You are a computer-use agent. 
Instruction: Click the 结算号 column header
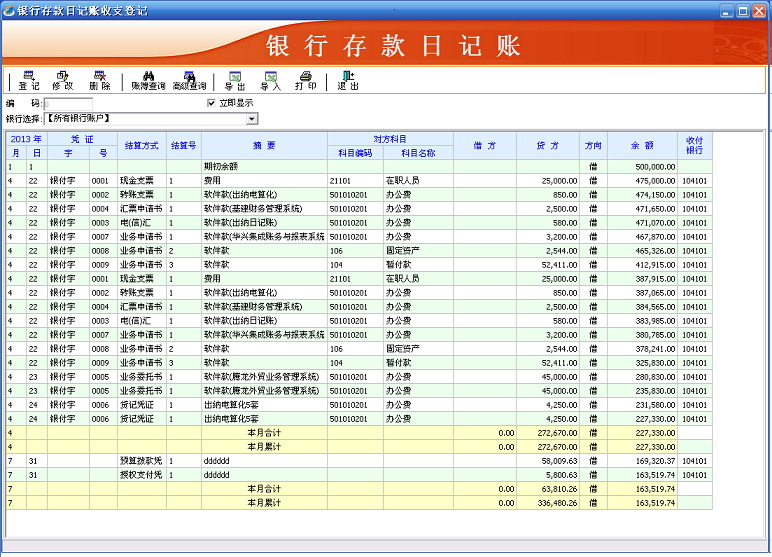[184, 146]
